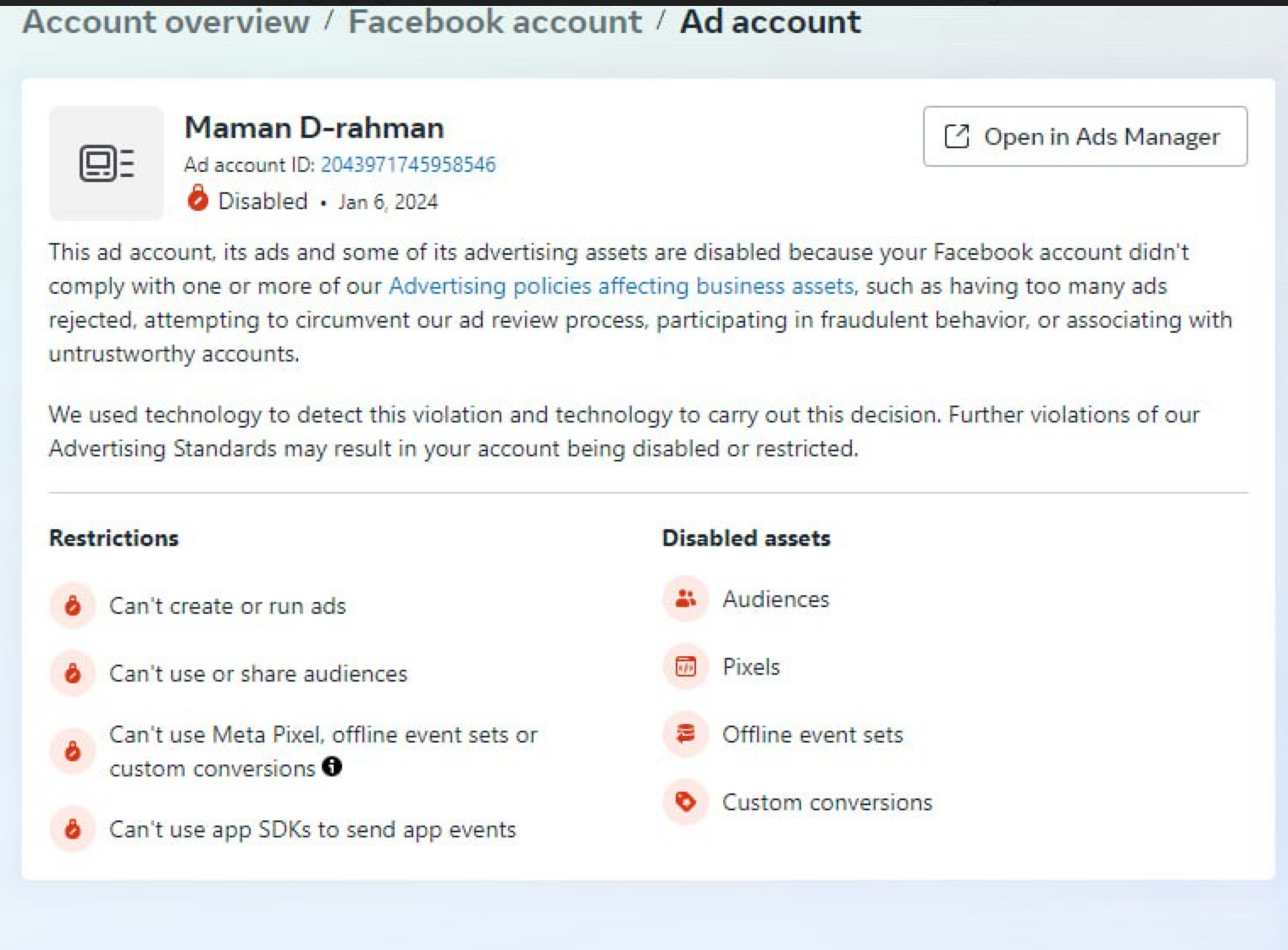1288x950 pixels.
Task: Go to Account overview breadcrumb
Action: point(166,22)
